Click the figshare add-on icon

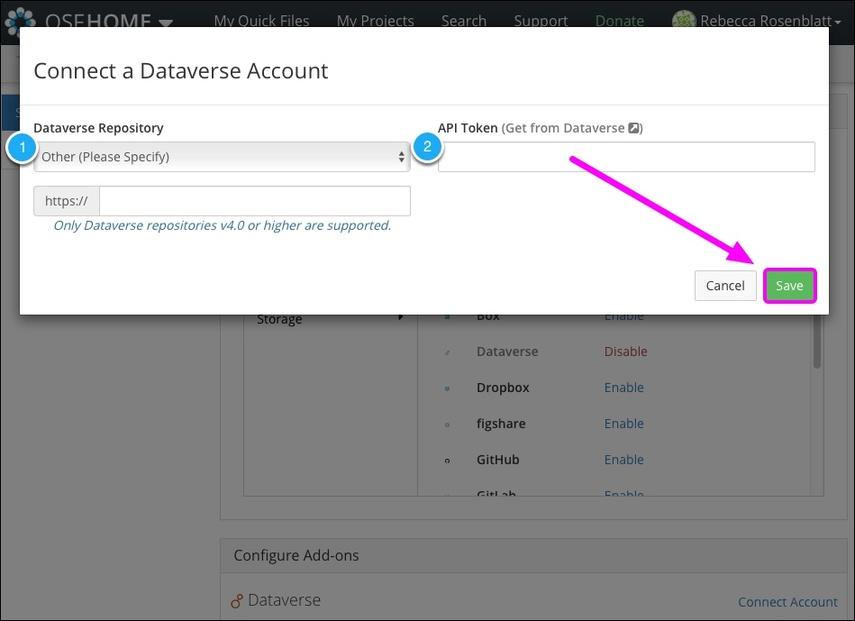[447, 424]
